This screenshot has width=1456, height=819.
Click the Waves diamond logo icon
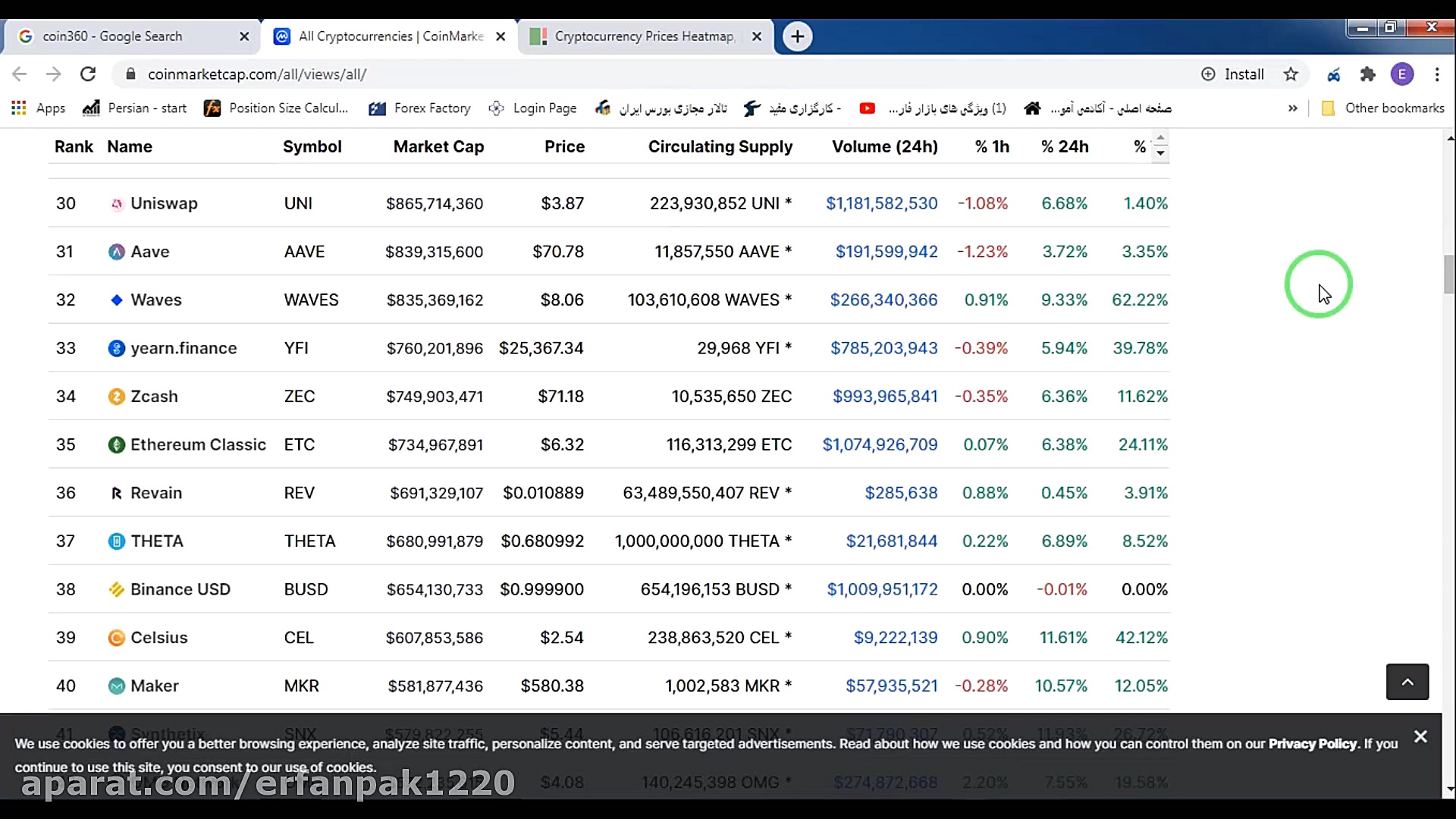[117, 300]
